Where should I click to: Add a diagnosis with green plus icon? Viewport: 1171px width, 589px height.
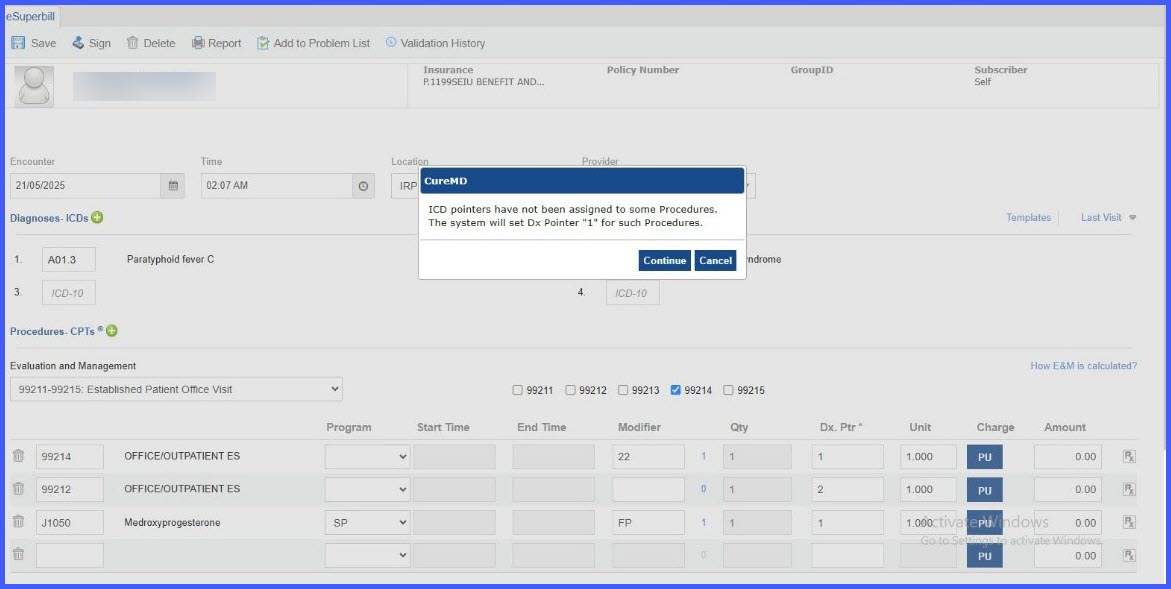pos(97,217)
